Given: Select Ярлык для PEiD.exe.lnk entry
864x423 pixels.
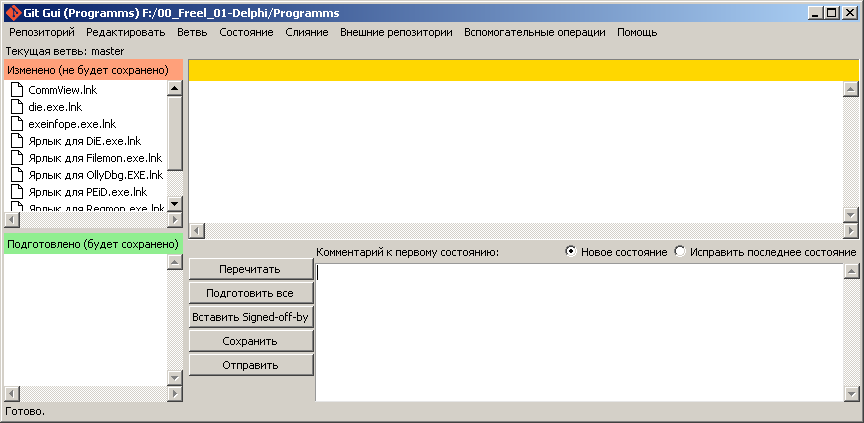Looking at the screenshot, I should coord(88,192).
